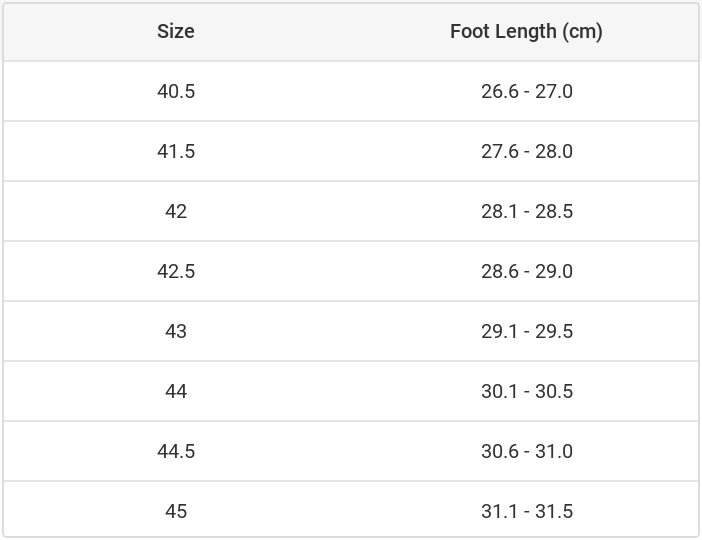Choose the size 44 cell
The image size is (702, 540).
tap(176, 391)
